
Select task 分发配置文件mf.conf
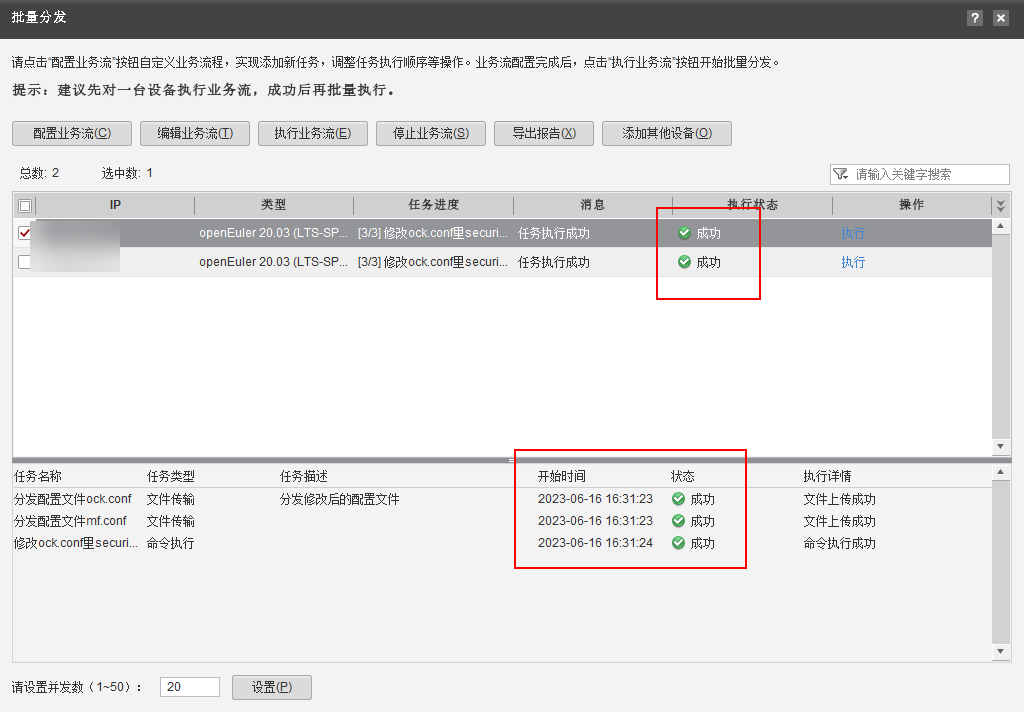click(70, 521)
